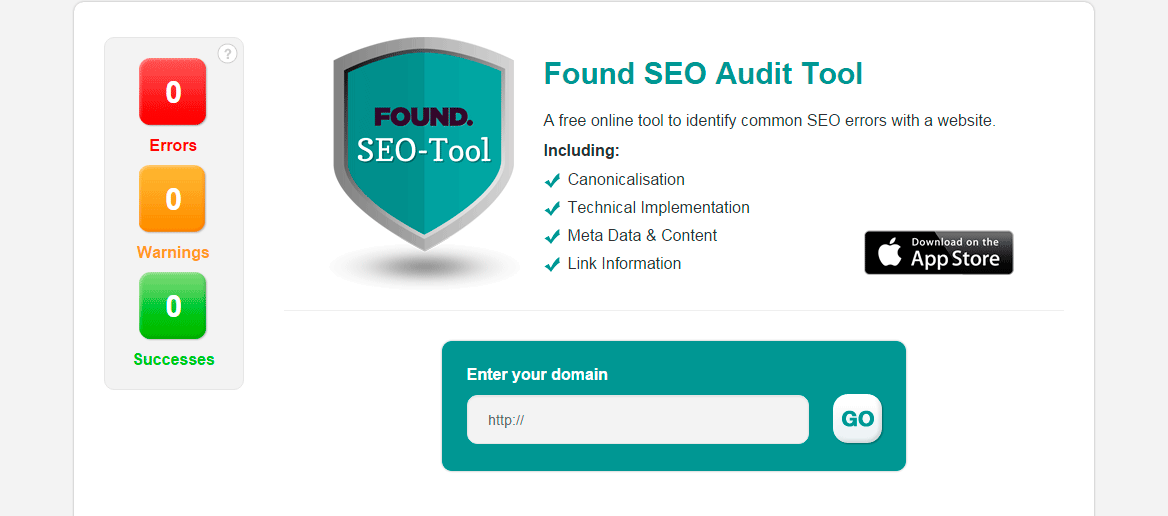Screen dimensions: 1168x516
Task: Click the orange Warnings label
Action: (173, 253)
